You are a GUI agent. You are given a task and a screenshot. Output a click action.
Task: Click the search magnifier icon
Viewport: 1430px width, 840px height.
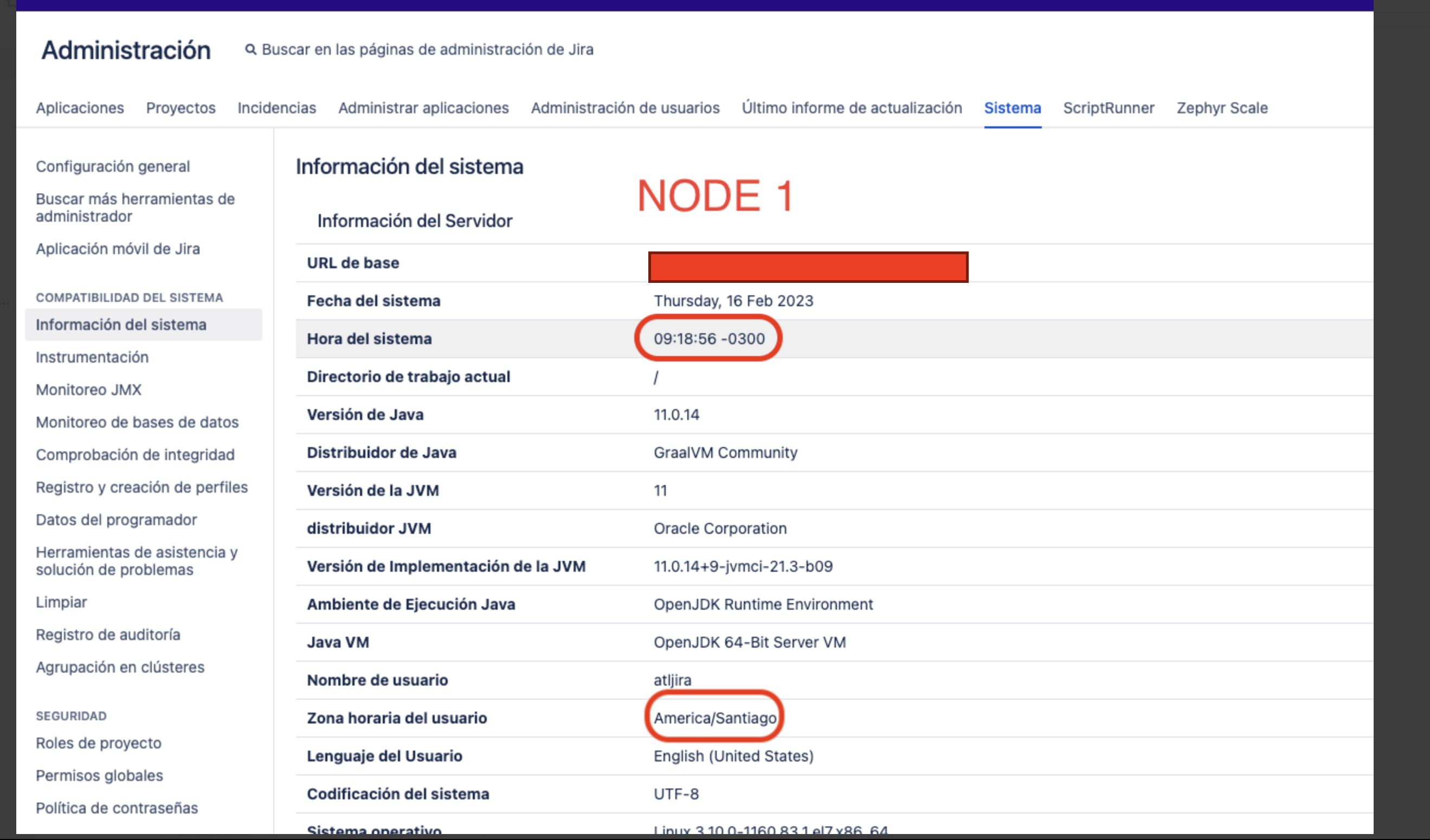pos(250,50)
